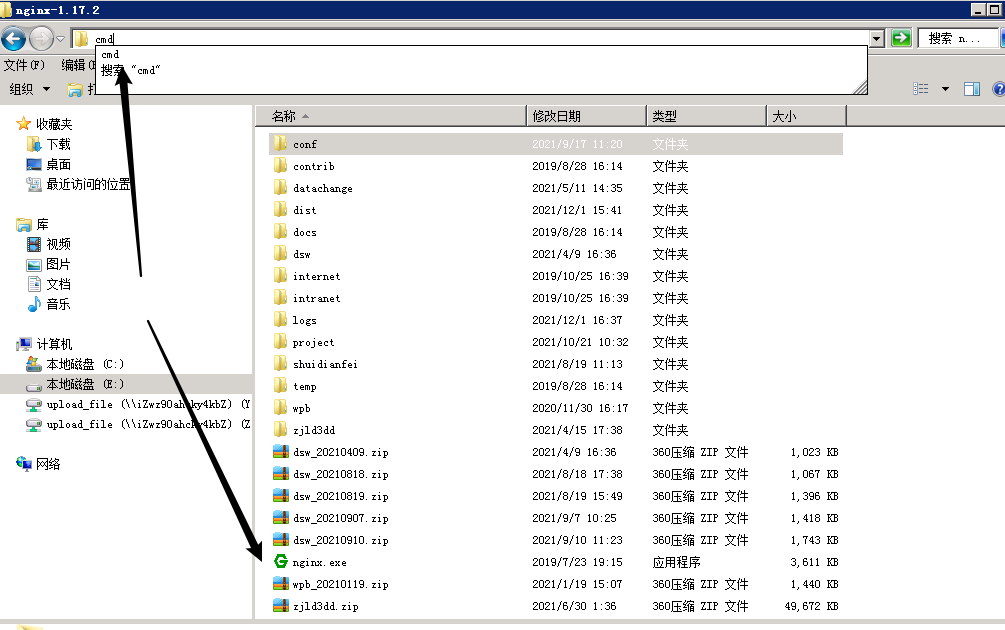The image size is (1005, 630).
Task: Select 计算机 in the navigation pane
Action: pos(45,344)
